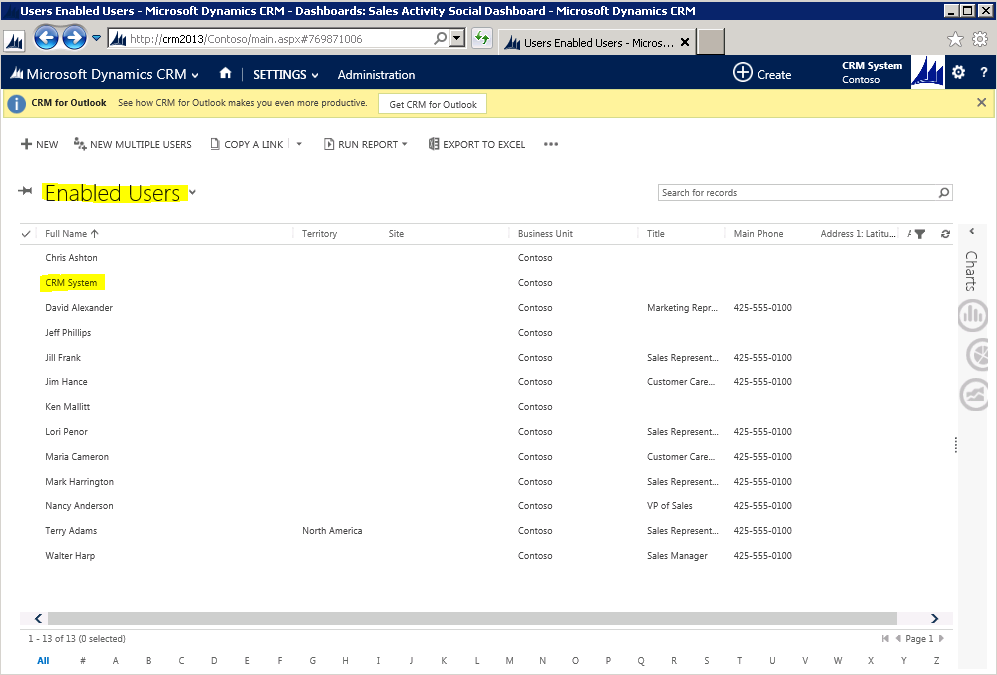
Task: Open the CRM System user record
Action: click(x=71, y=283)
